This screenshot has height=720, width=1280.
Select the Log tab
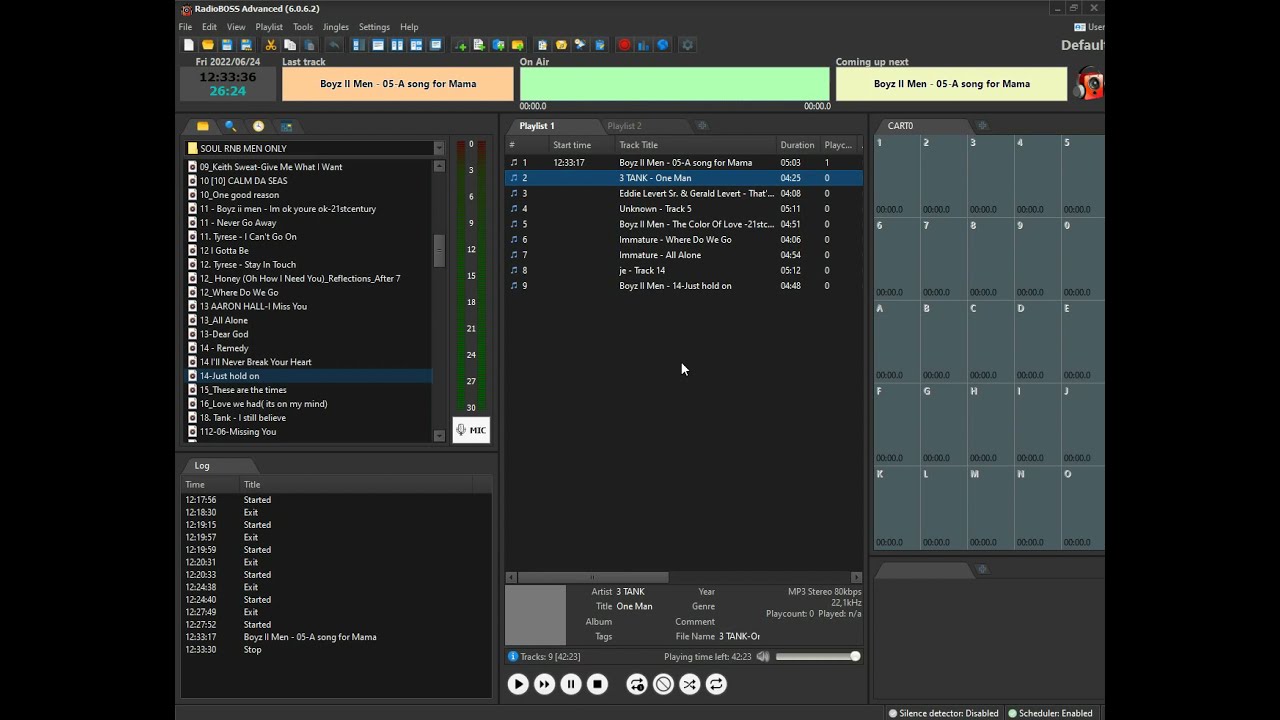pos(202,466)
